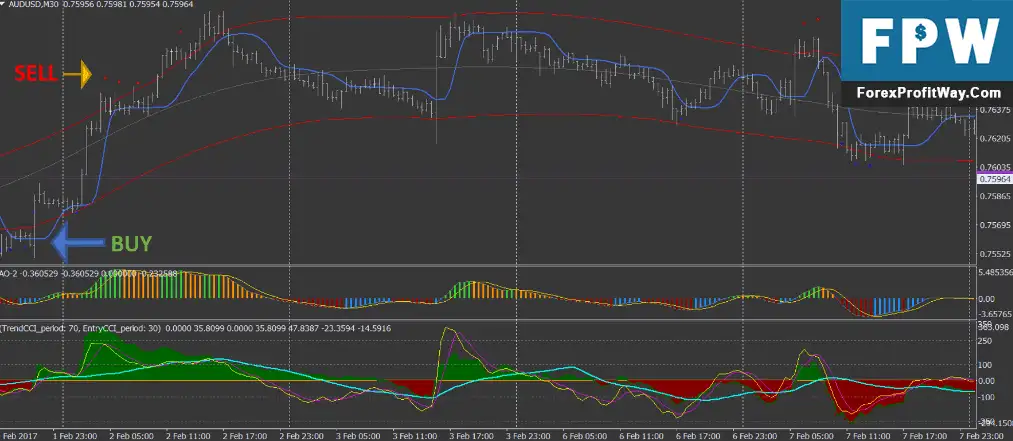Image resolution: width=1013 pixels, height=441 pixels.
Task: Select the 6 Feb 17:00 time label
Action: (700, 436)
